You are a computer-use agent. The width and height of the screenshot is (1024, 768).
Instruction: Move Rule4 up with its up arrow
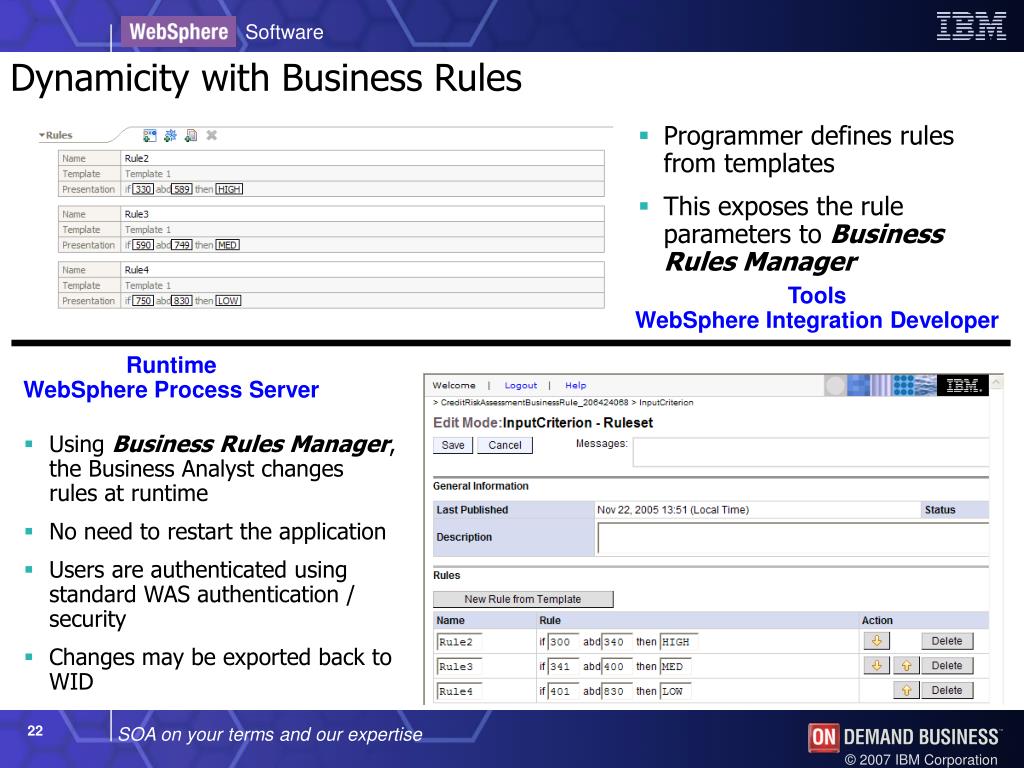906,690
